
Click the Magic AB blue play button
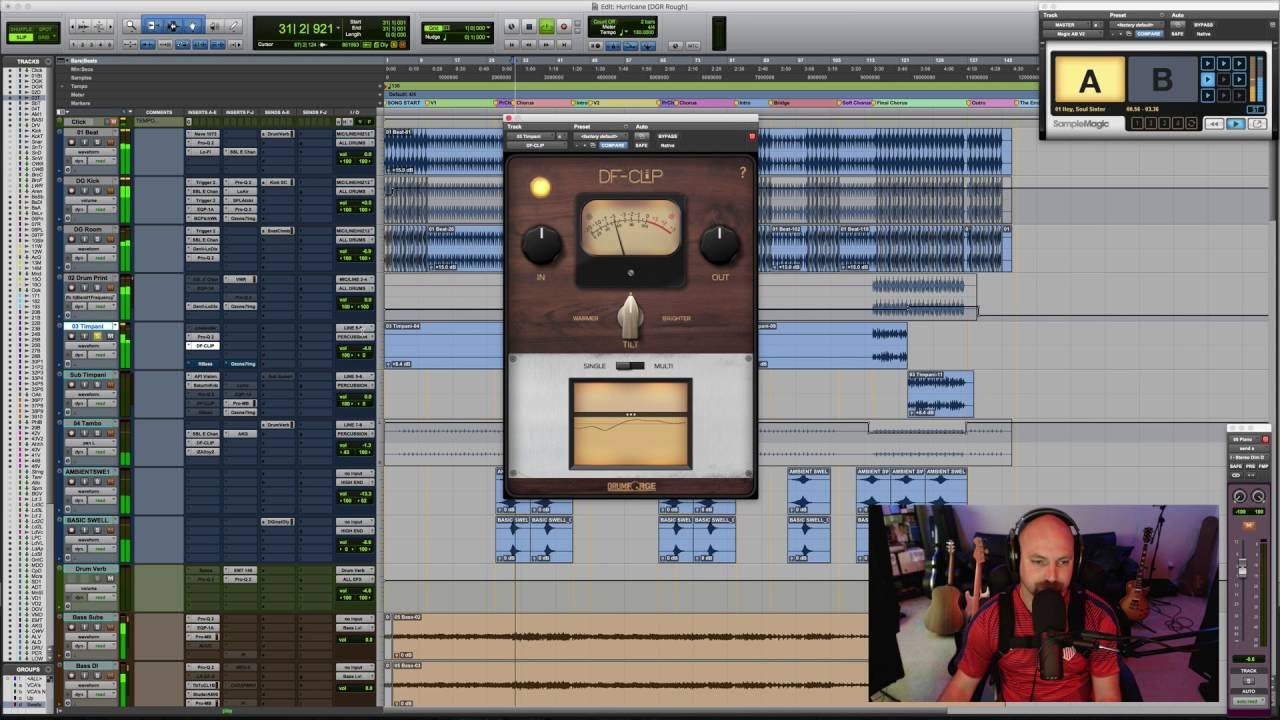pyautogui.click(x=1236, y=124)
